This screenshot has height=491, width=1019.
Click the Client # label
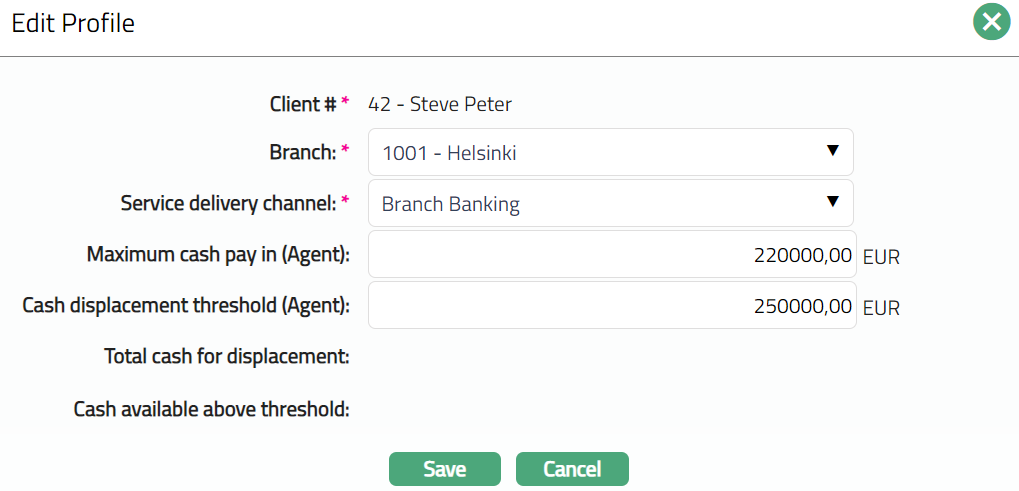point(303,104)
